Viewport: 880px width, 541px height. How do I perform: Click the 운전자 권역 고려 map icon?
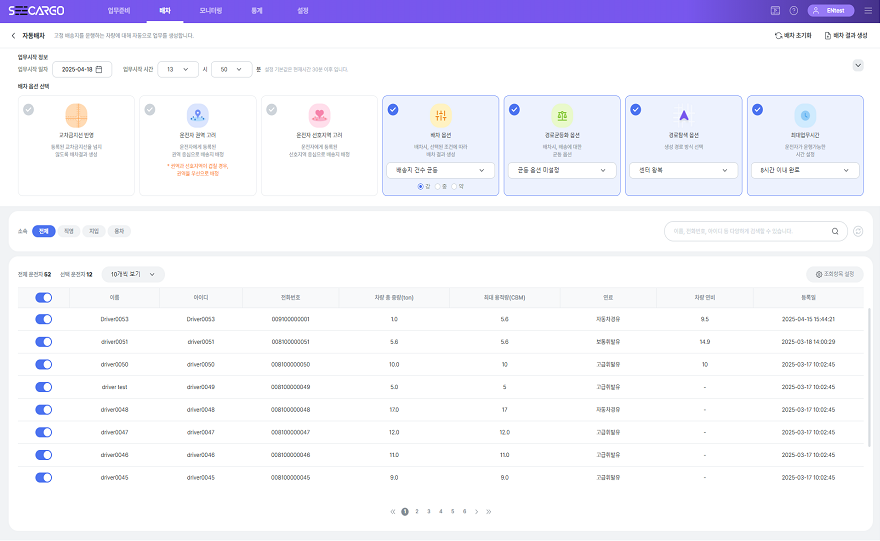(x=198, y=116)
